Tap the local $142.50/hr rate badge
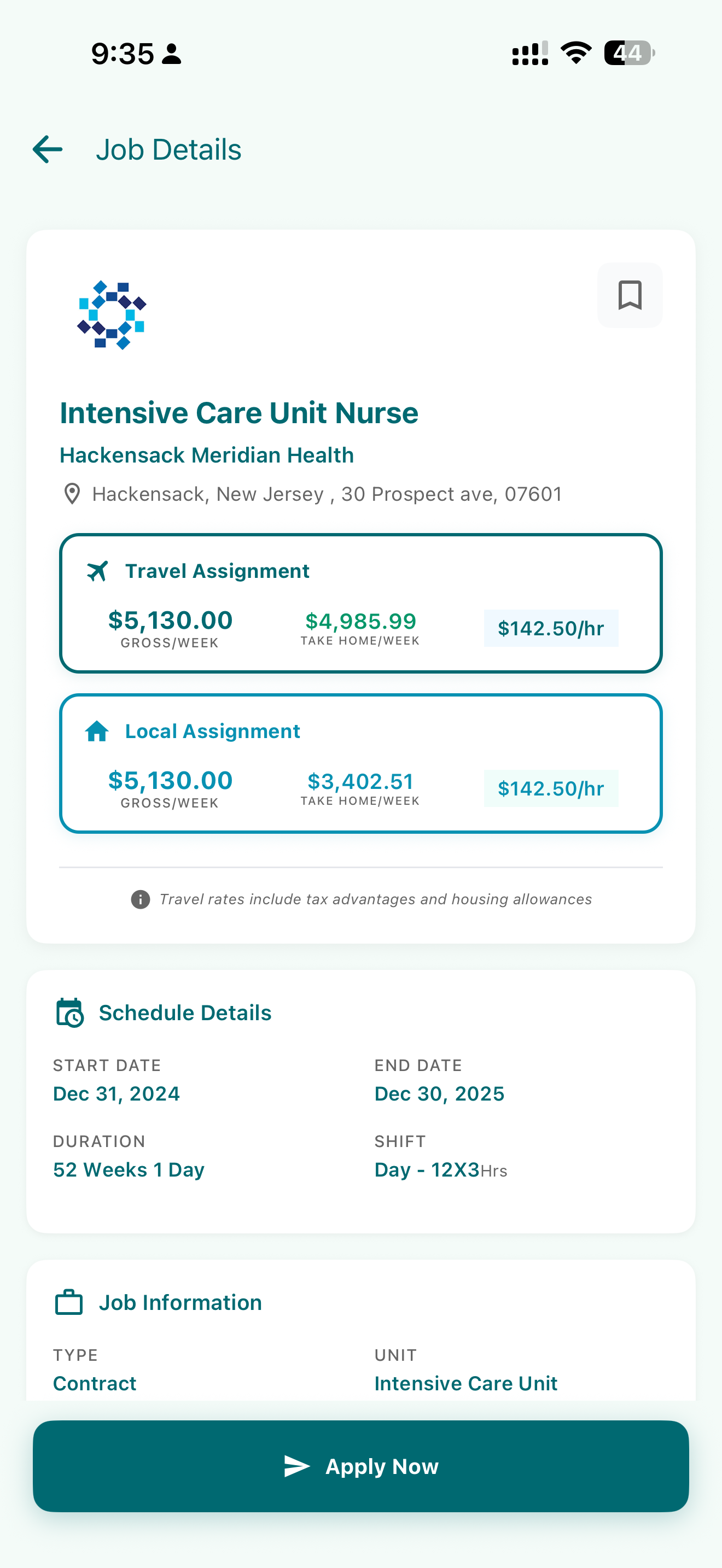Image resolution: width=722 pixels, height=1568 pixels. [x=550, y=788]
